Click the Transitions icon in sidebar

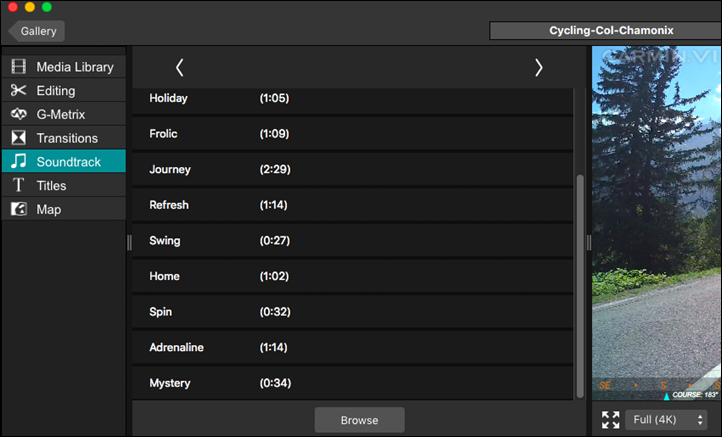(18, 138)
